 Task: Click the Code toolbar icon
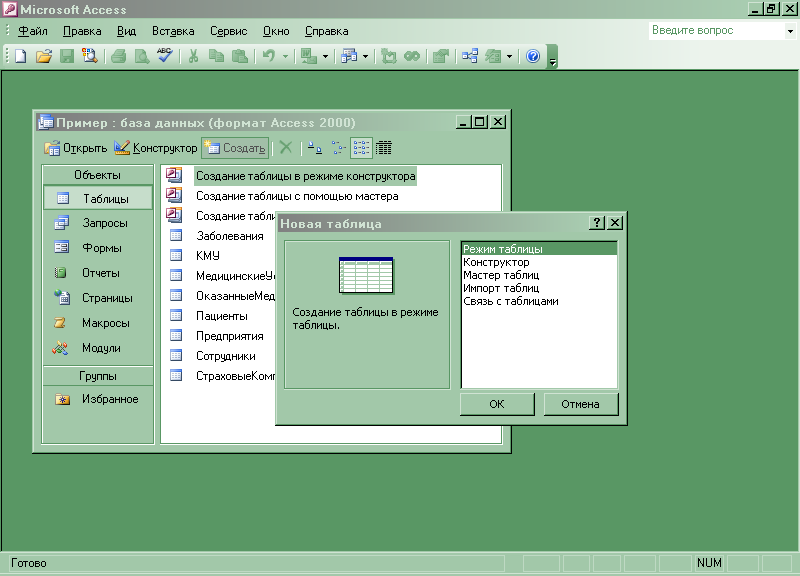coord(389,56)
